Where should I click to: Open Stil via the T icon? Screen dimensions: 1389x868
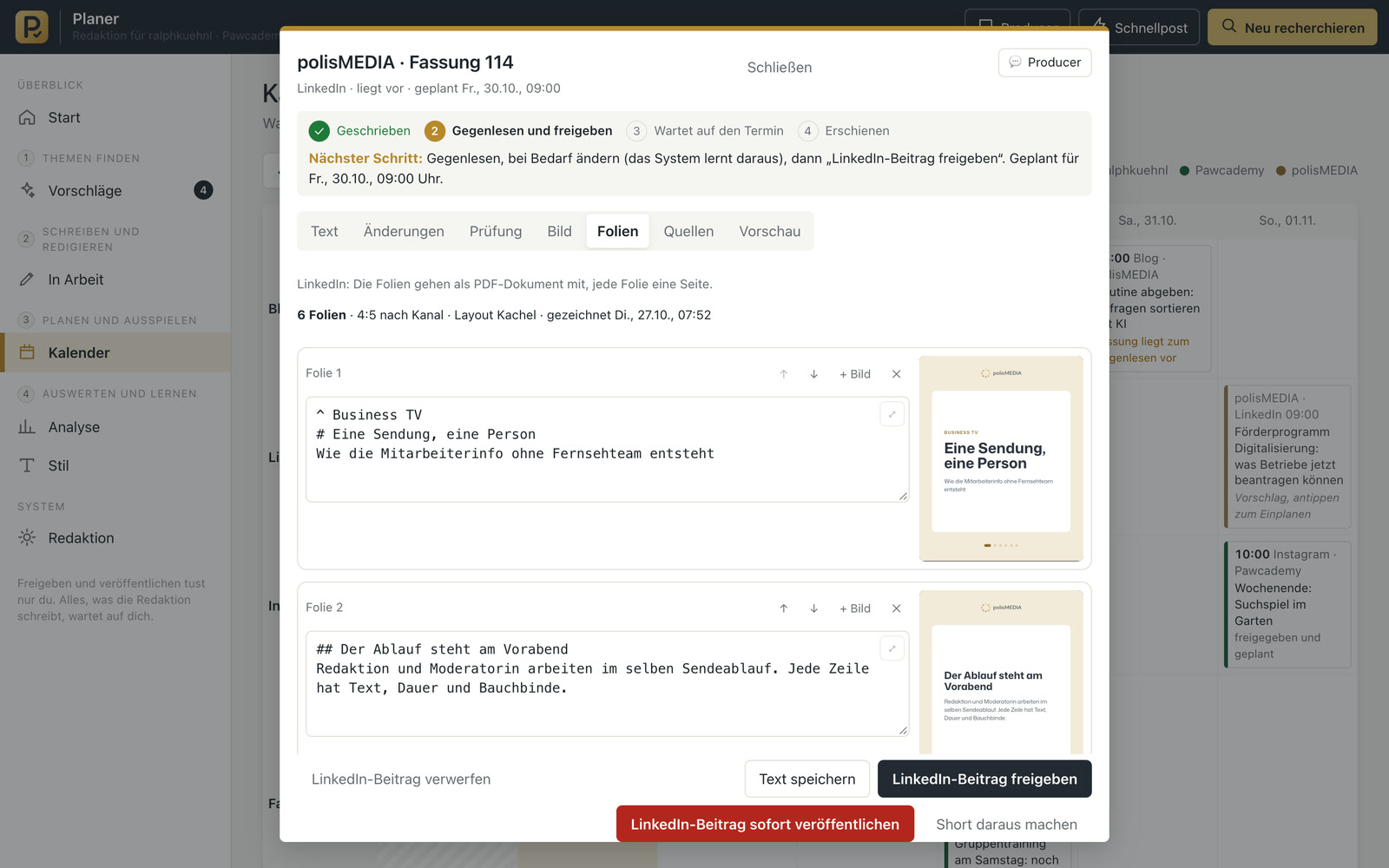click(27, 465)
